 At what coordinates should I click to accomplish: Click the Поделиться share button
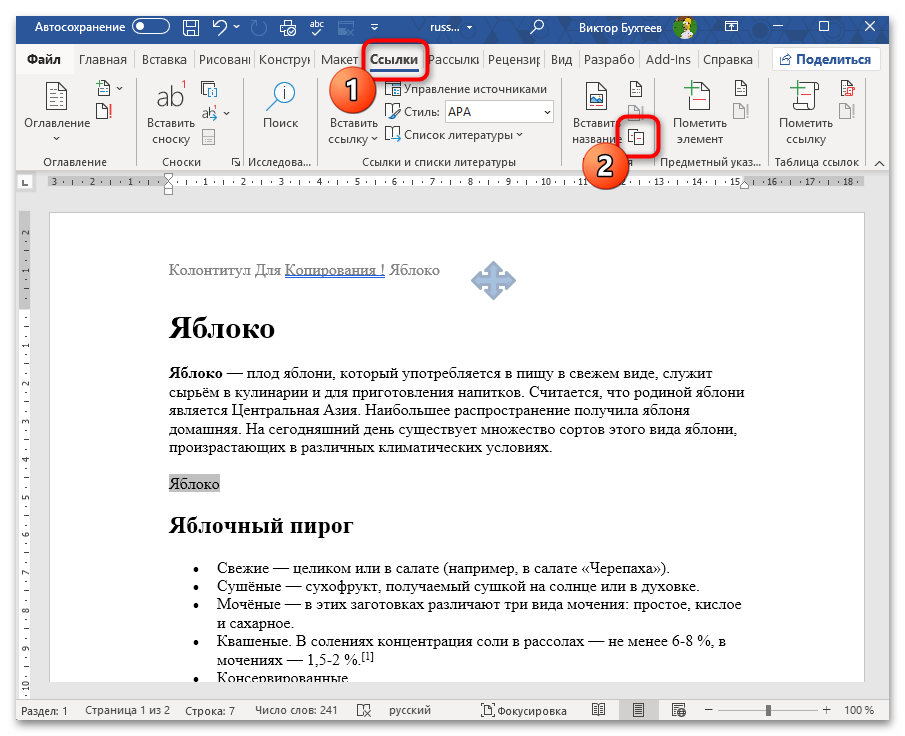tap(826, 59)
